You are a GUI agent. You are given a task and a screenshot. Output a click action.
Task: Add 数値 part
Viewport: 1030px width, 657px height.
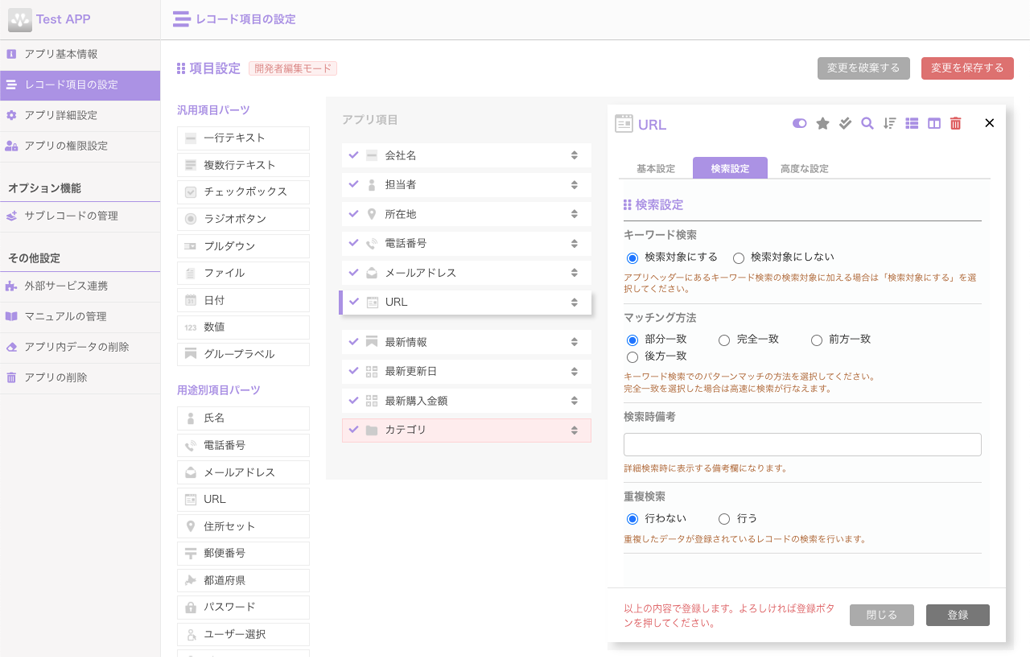243,327
